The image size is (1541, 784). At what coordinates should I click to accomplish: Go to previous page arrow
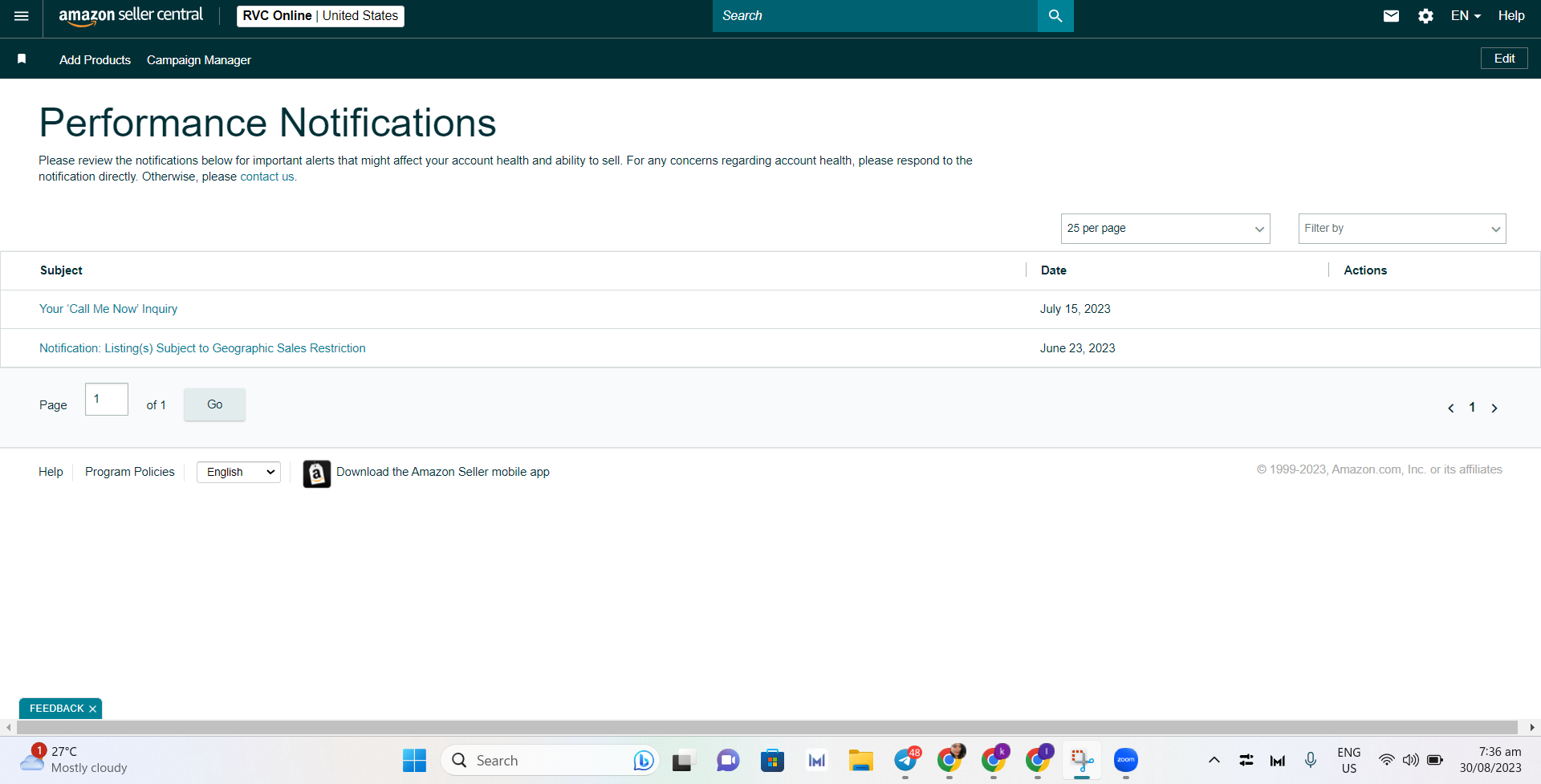tap(1451, 408)
